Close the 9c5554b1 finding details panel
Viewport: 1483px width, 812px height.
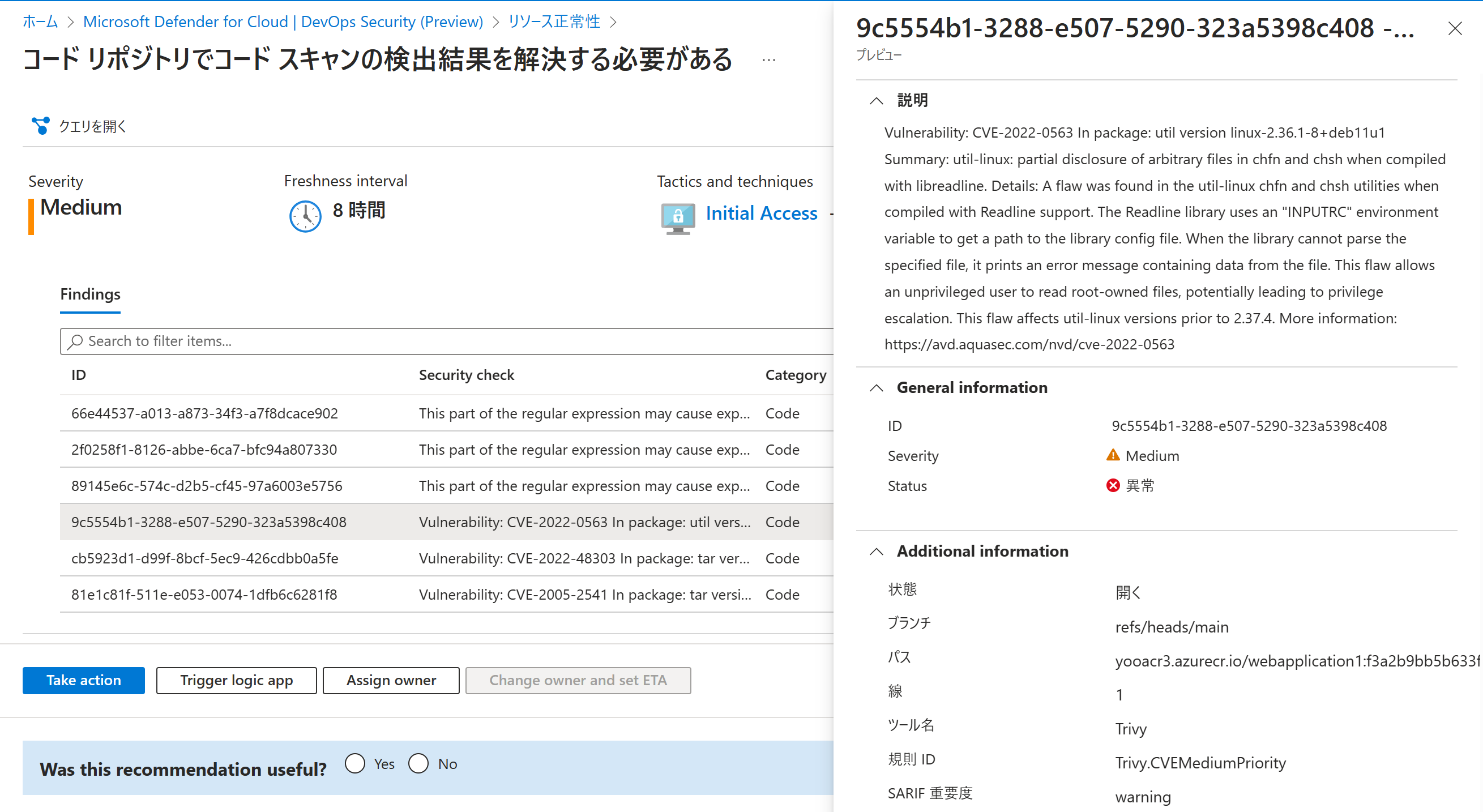1455,28
